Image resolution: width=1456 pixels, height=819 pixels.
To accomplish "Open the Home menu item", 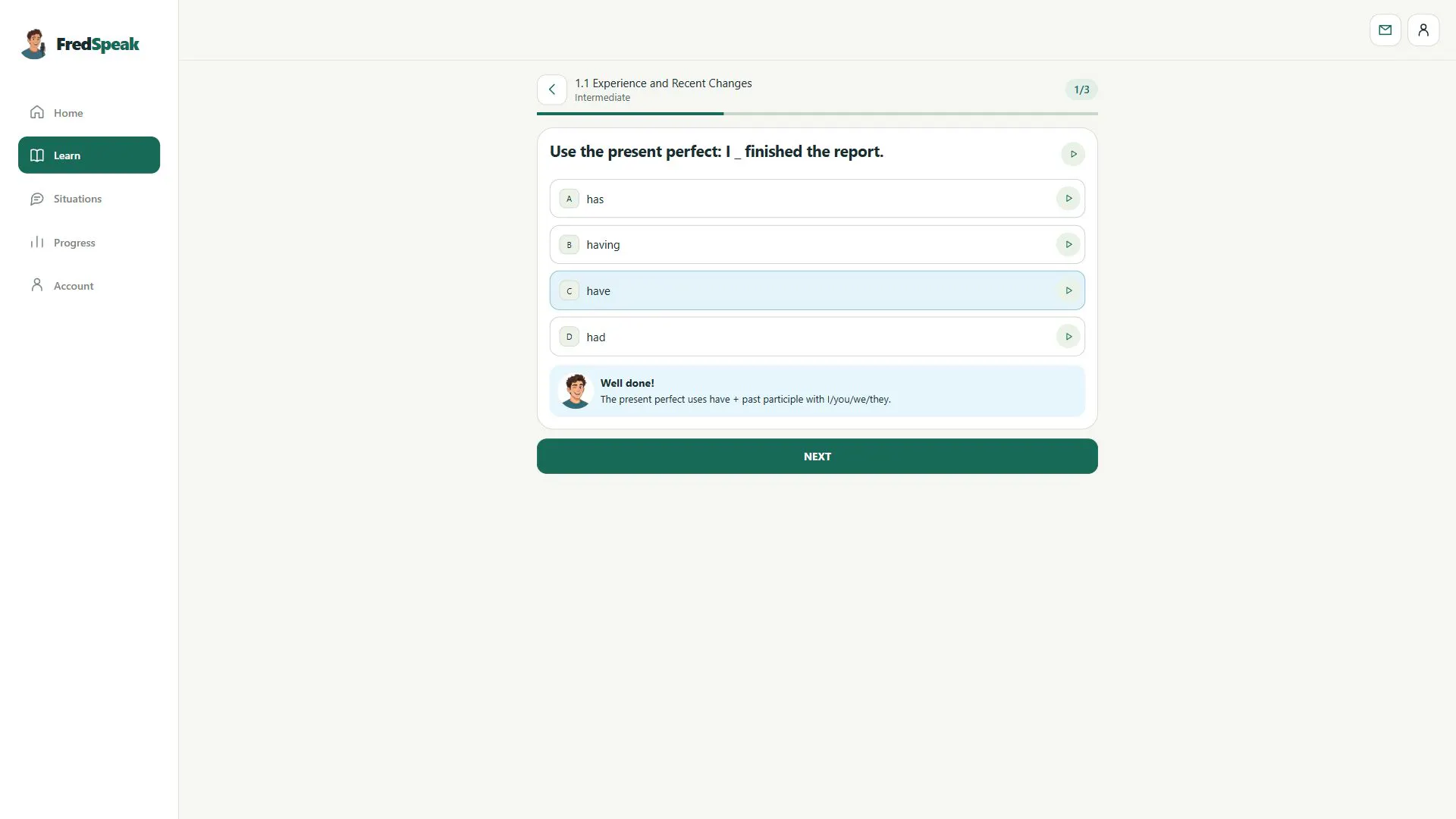I will [89, 112].
